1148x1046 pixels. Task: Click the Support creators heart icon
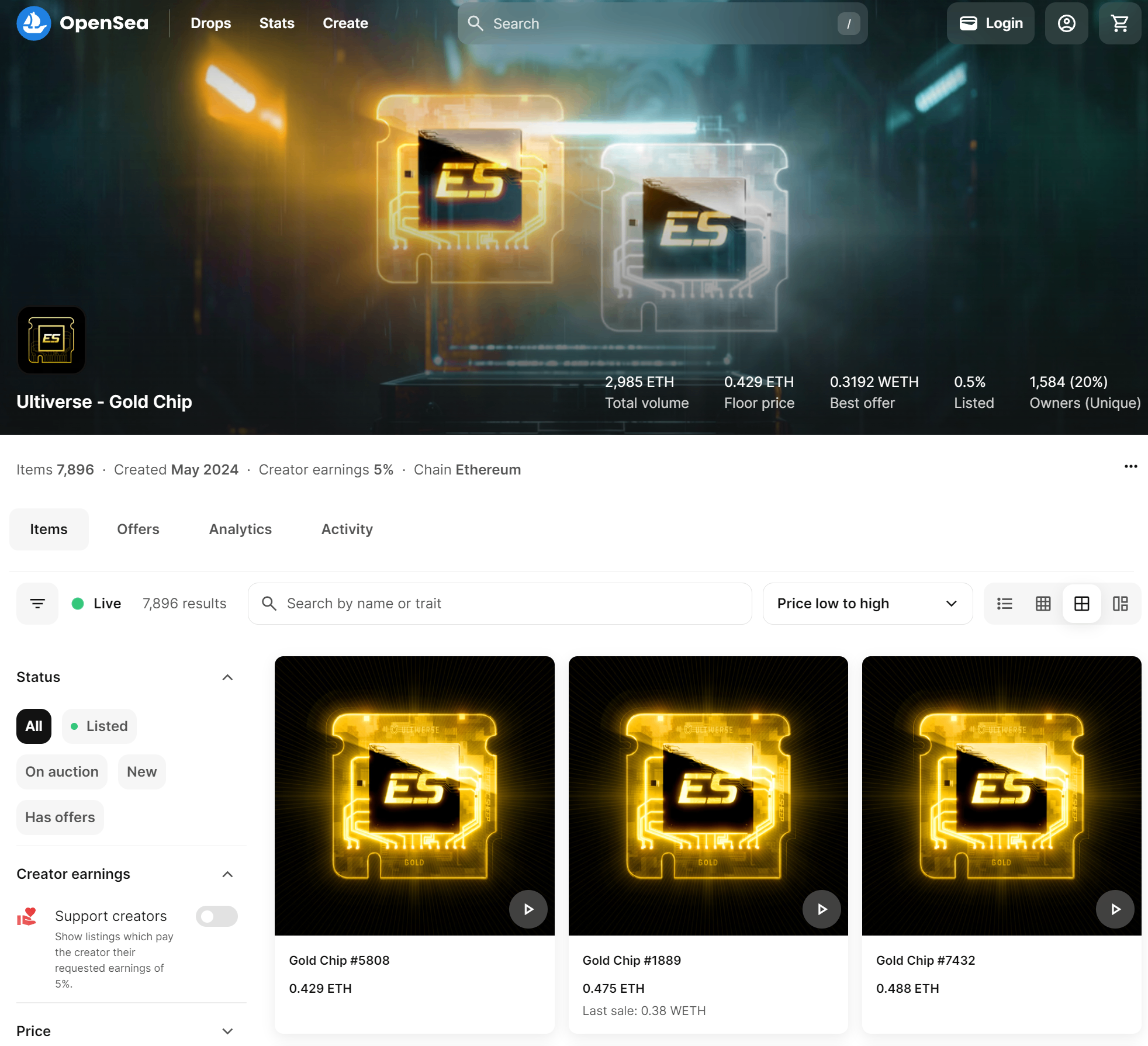[27, 916]
